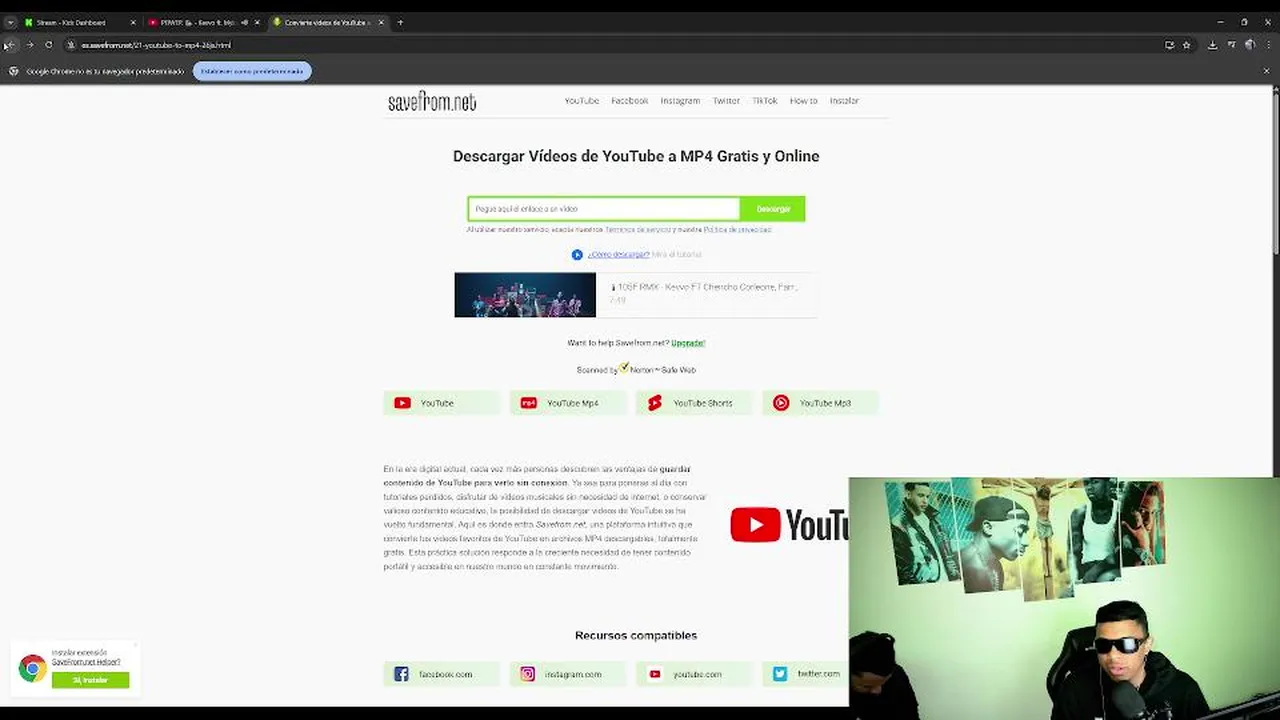Open the Instagram nav menu item
1280x720 pixels.
(680, 101)
